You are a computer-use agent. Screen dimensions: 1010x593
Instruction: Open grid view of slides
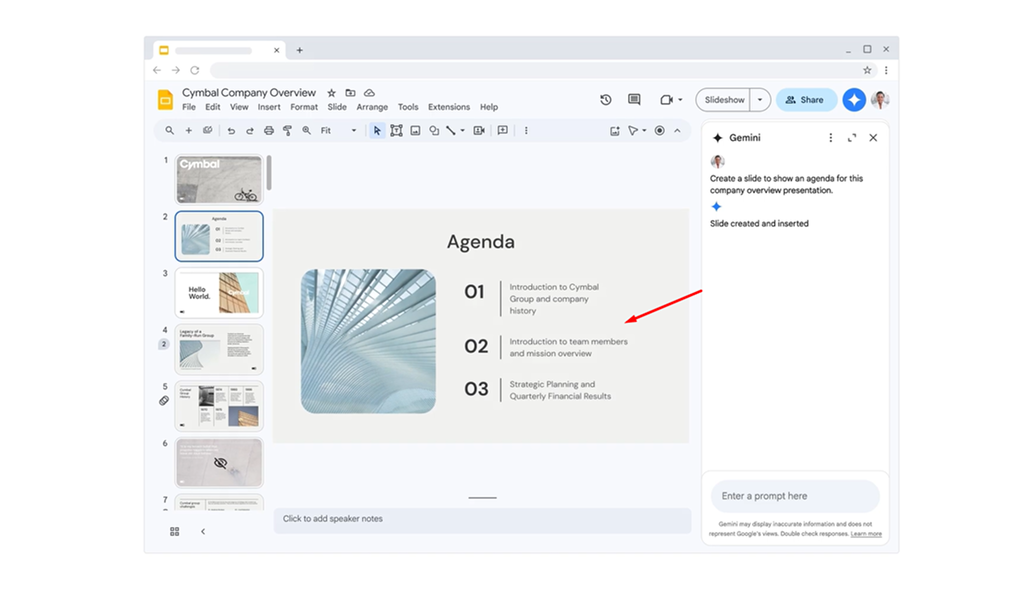point(174,532)
